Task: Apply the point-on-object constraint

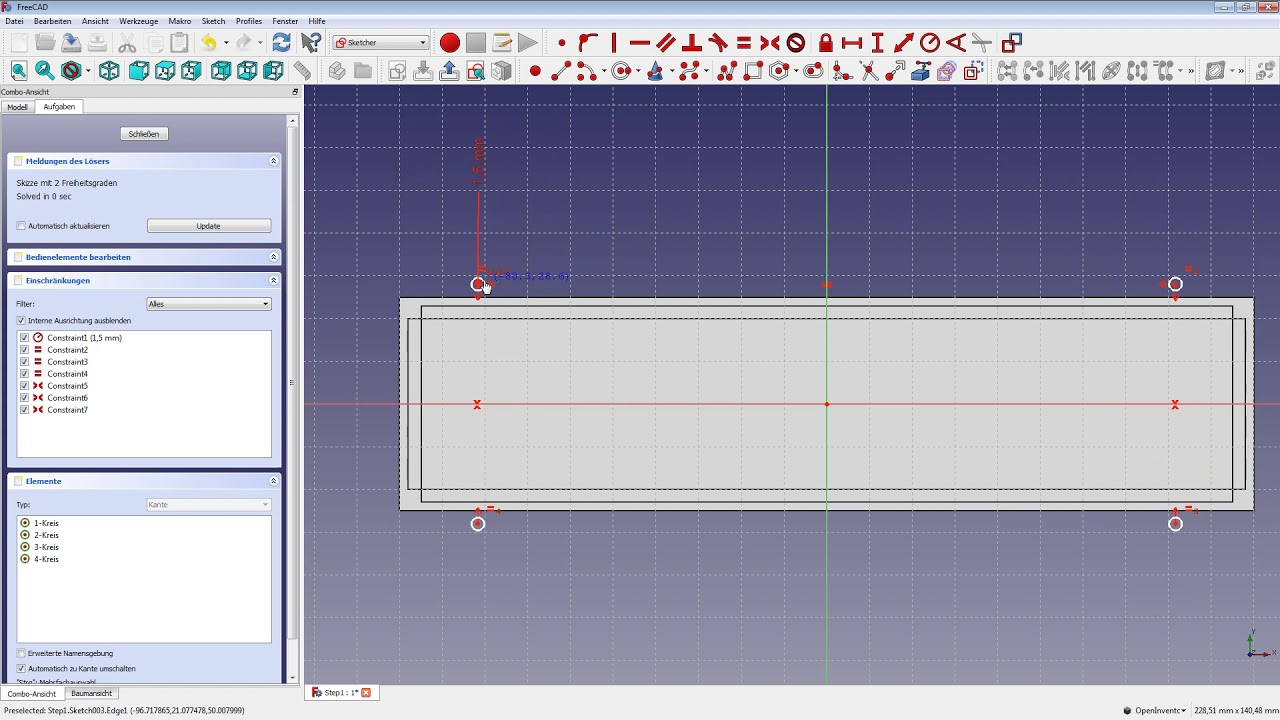Action: click(588, 43)
